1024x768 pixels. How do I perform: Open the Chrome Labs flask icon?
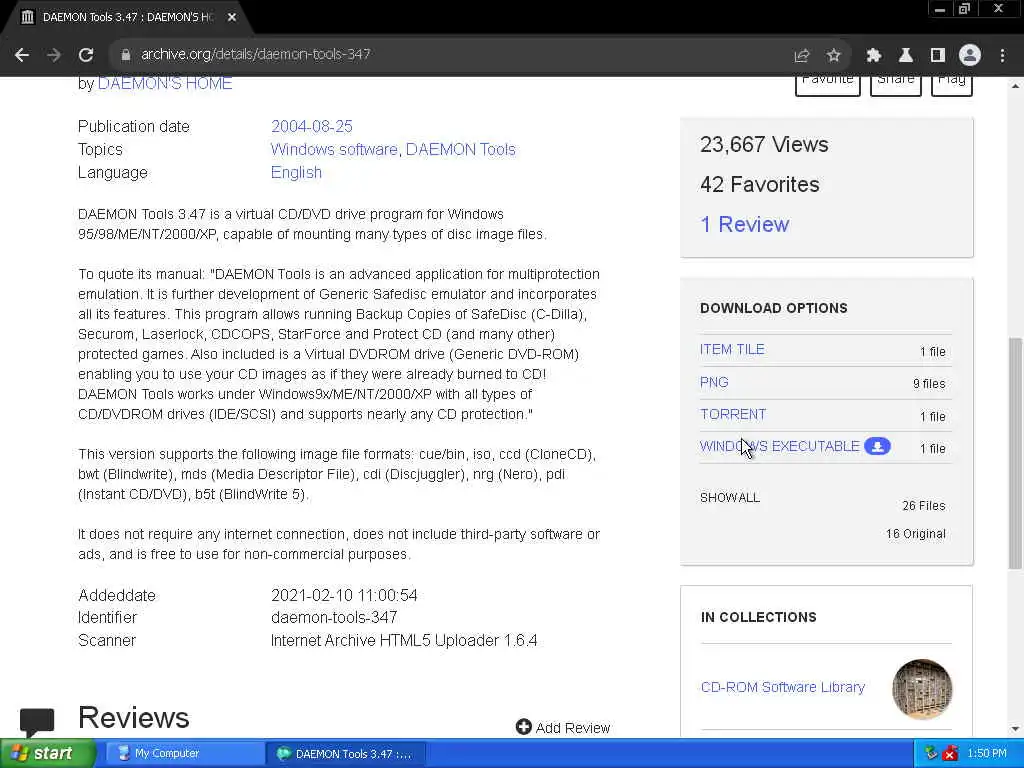[905, 55]
